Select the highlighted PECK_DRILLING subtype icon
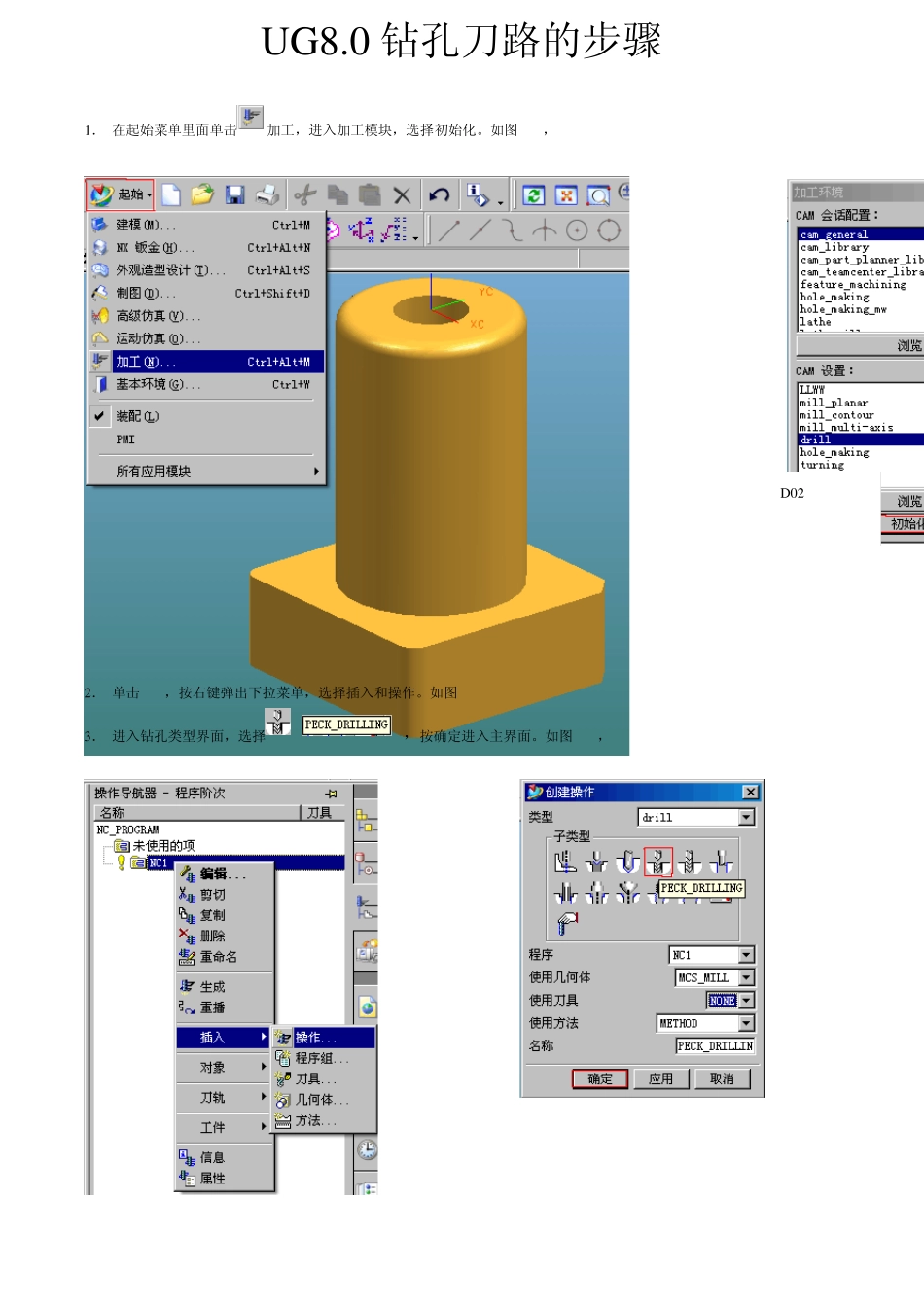This screenshot has height=1307, width=924. click(x=658, y=862)
